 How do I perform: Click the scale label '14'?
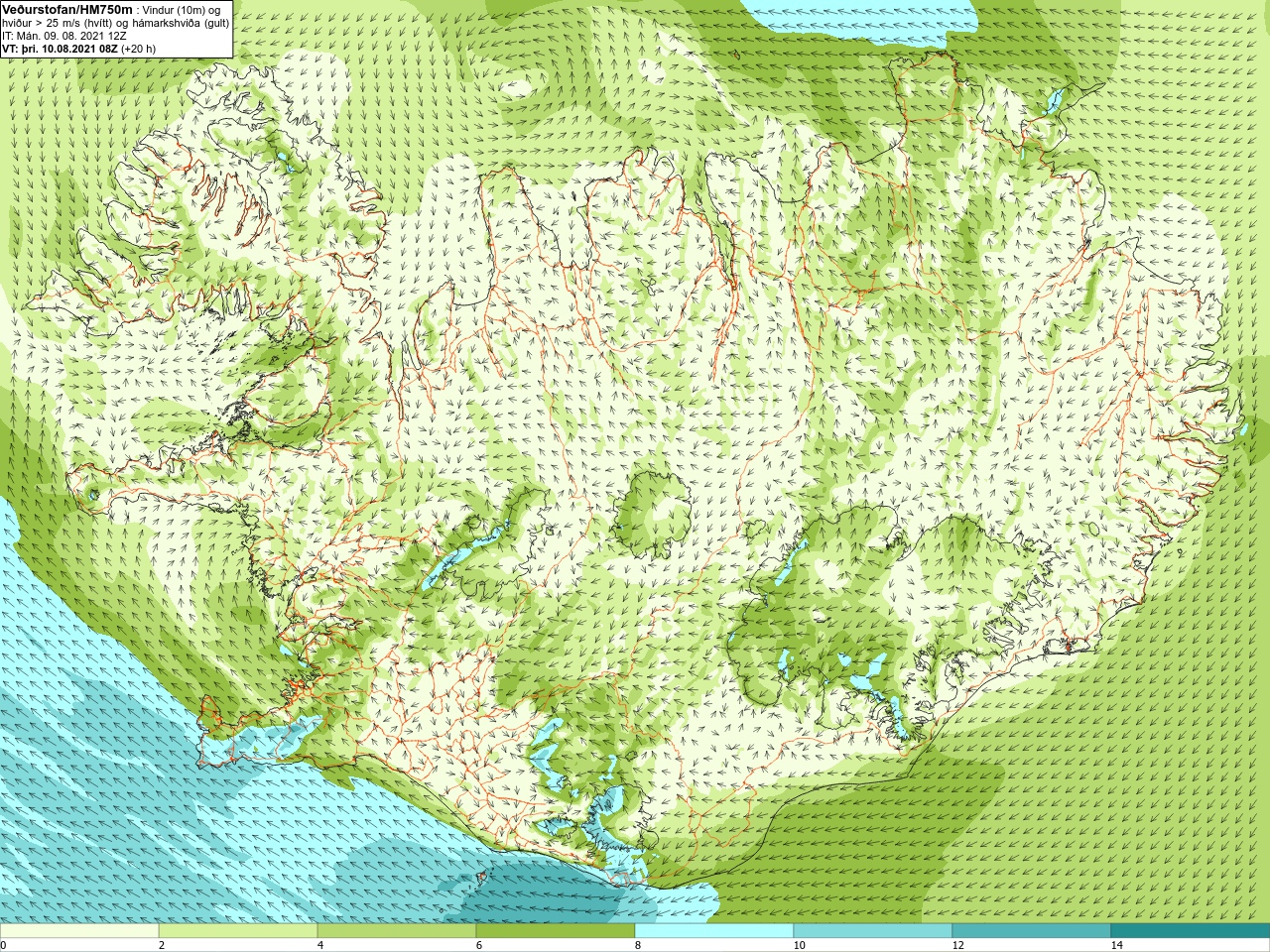1116,945
